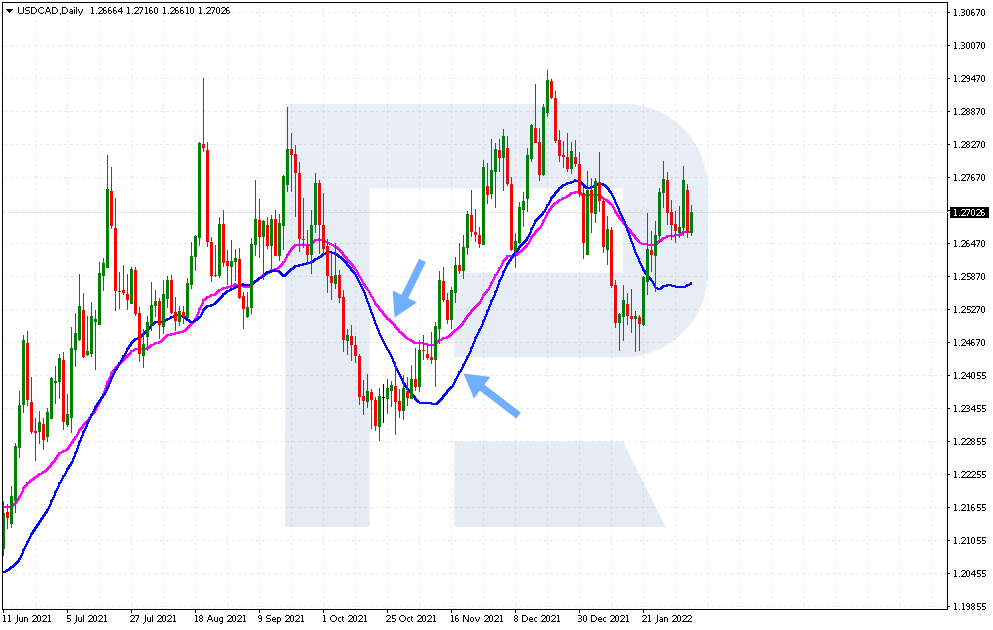Viewport: 993px width, 630px height.
Task: Click the OHLC values in chart header
Action: [159, 11]
